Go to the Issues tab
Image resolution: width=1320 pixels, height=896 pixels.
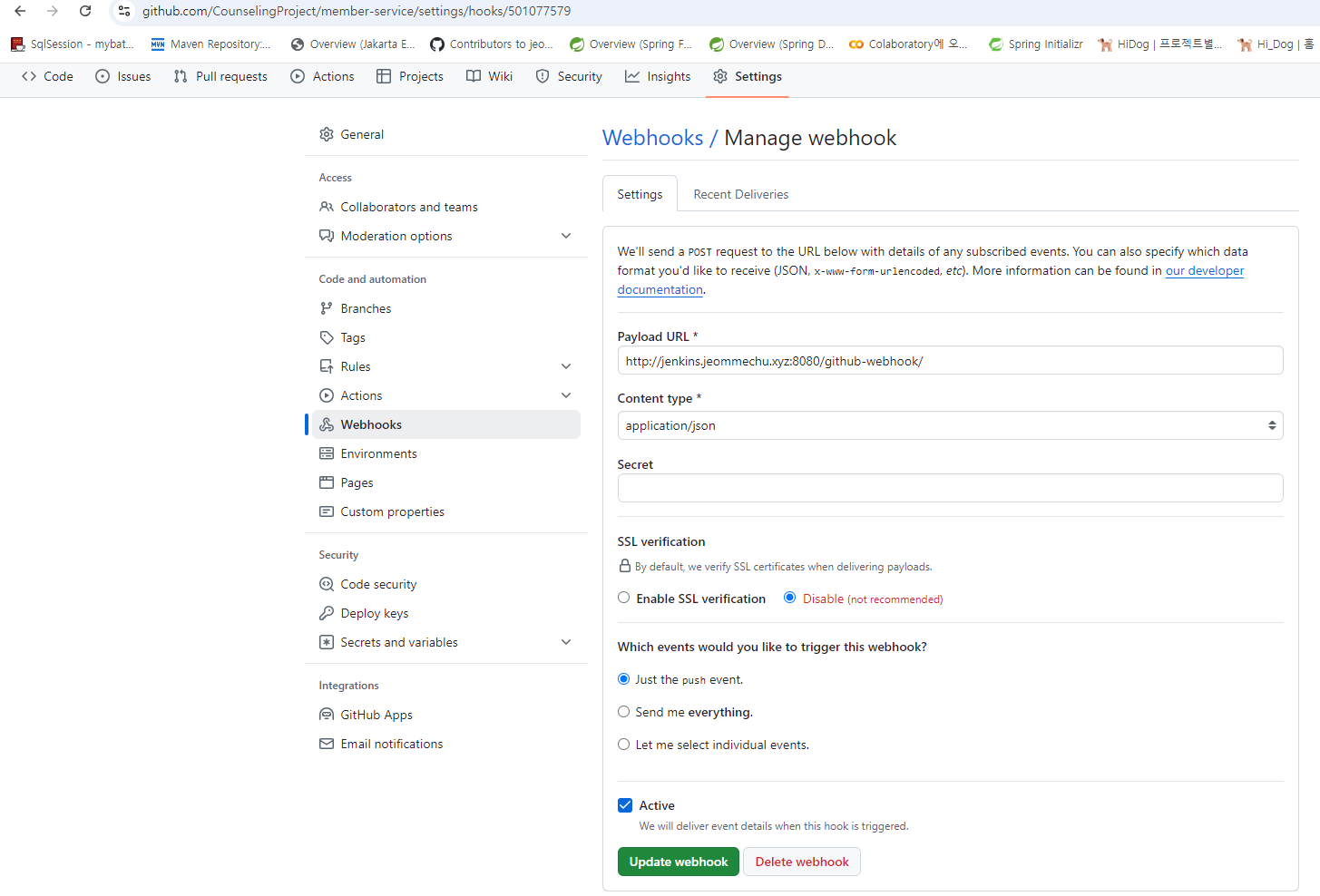(123, 76)
